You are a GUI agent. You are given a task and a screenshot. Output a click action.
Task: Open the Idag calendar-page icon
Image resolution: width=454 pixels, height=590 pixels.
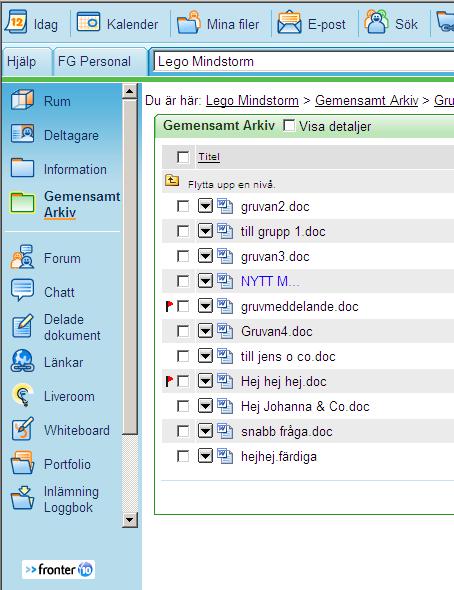pos(16,22)
